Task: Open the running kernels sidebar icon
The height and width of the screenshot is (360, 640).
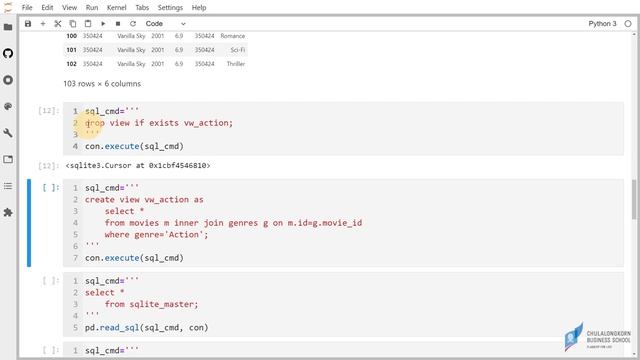Action: [8, 80]
